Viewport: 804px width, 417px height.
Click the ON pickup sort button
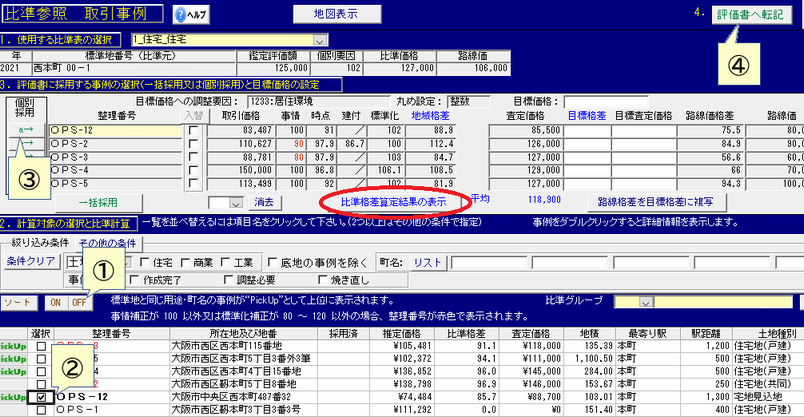tap(56, 302)
